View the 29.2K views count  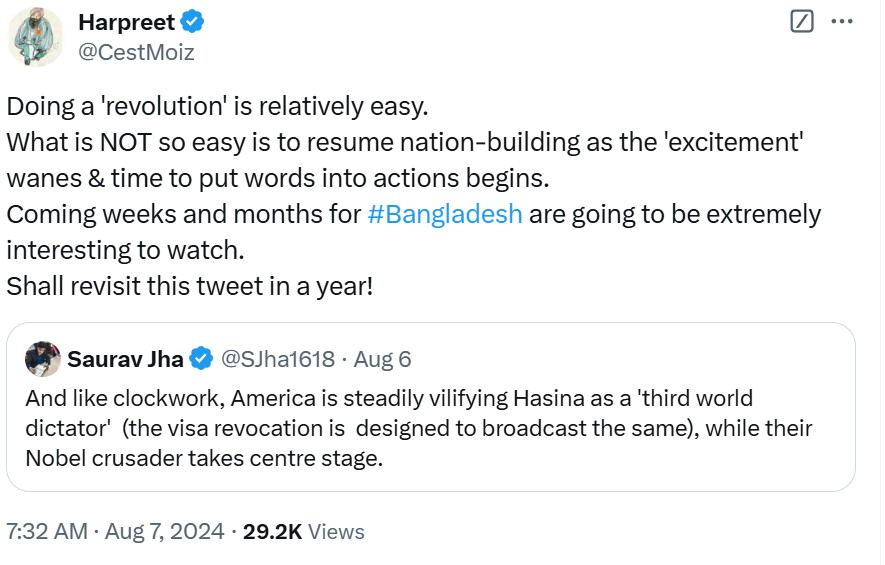tap(272, 531)
